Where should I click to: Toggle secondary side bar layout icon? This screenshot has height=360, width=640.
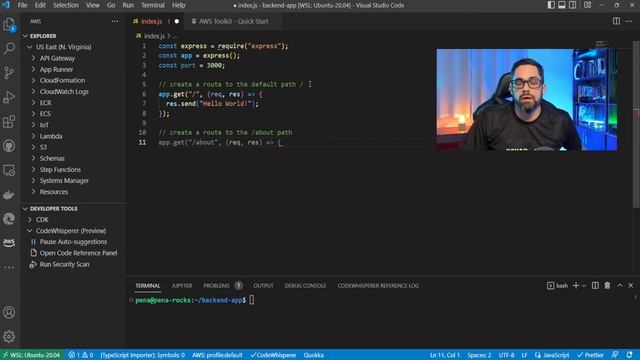573,5
